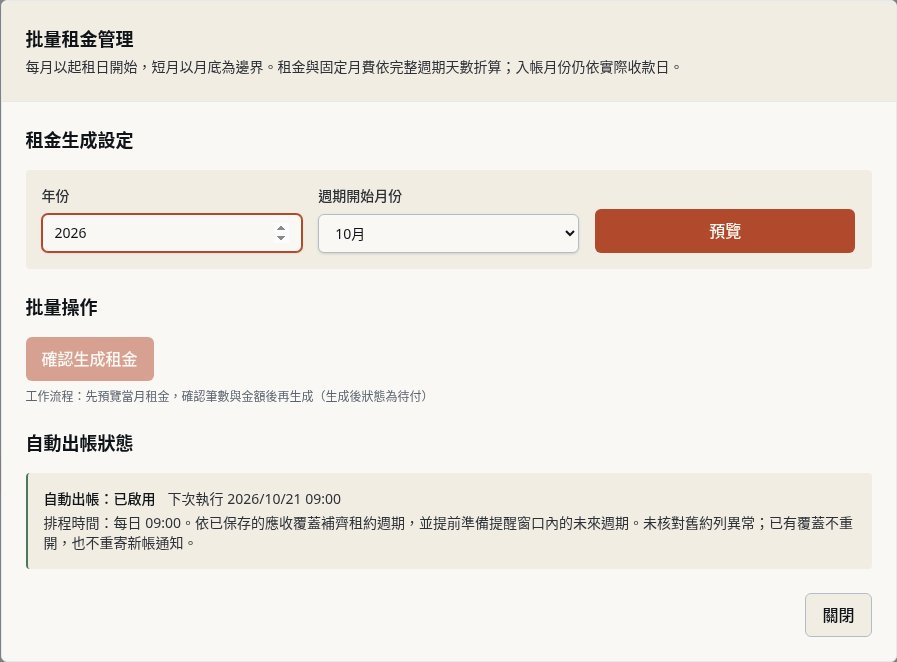
Task: Click the 關閉 button
Action: click(x=838, y=615)
